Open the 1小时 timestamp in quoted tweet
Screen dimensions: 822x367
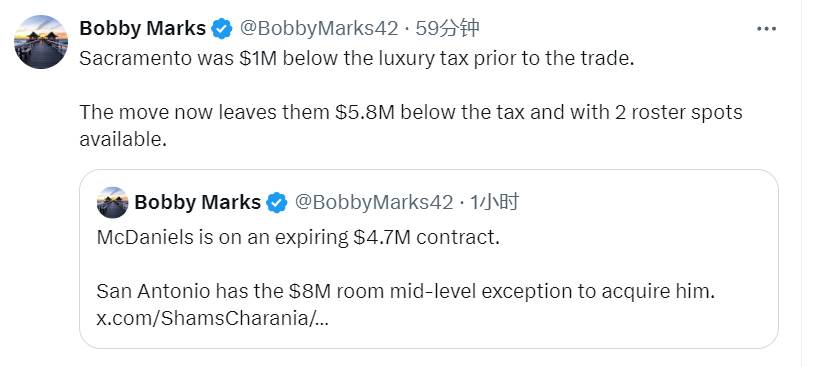(x=494, y=202)
